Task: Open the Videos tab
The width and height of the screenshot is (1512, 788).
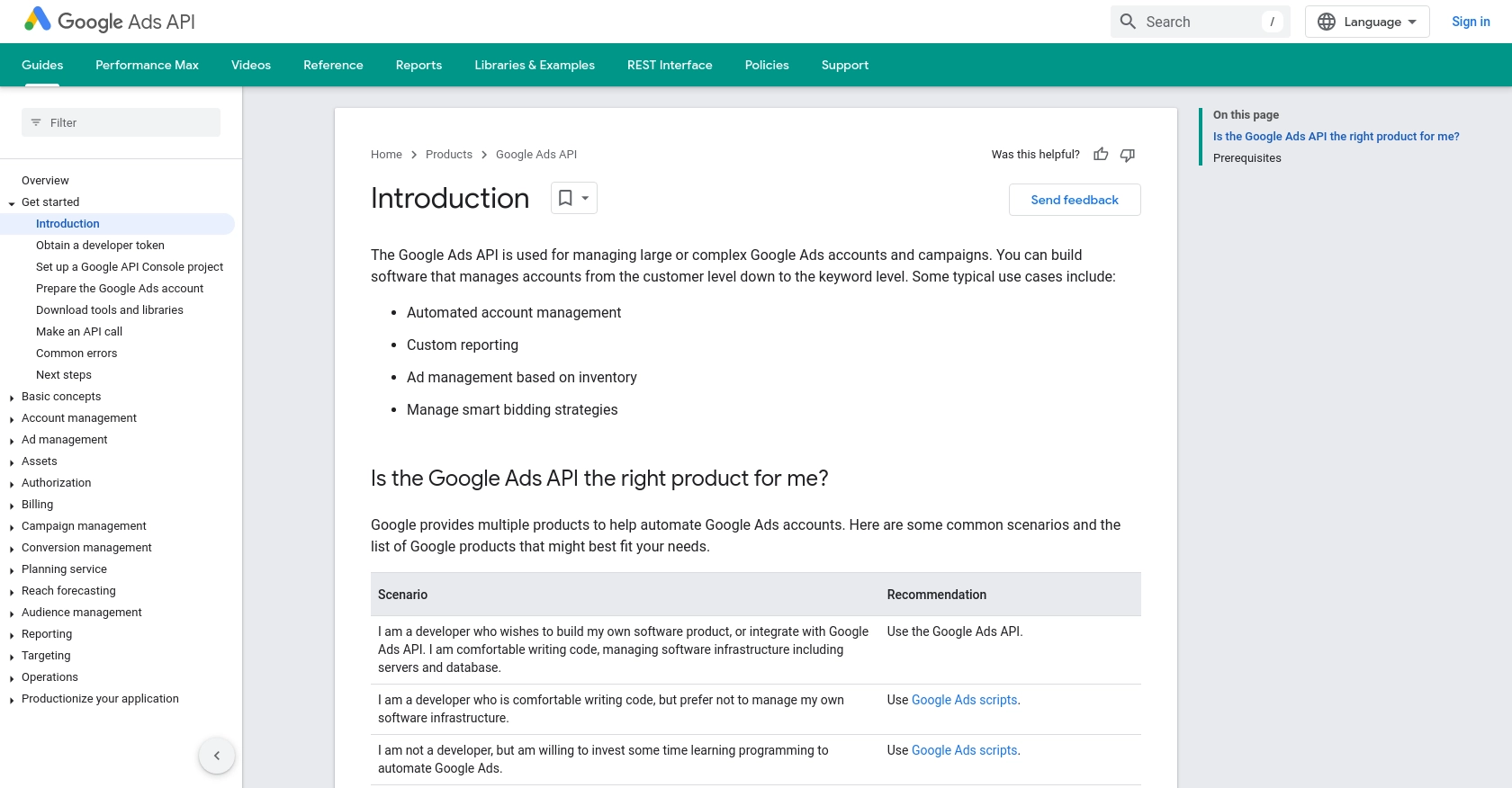Action: coord(251,65)
